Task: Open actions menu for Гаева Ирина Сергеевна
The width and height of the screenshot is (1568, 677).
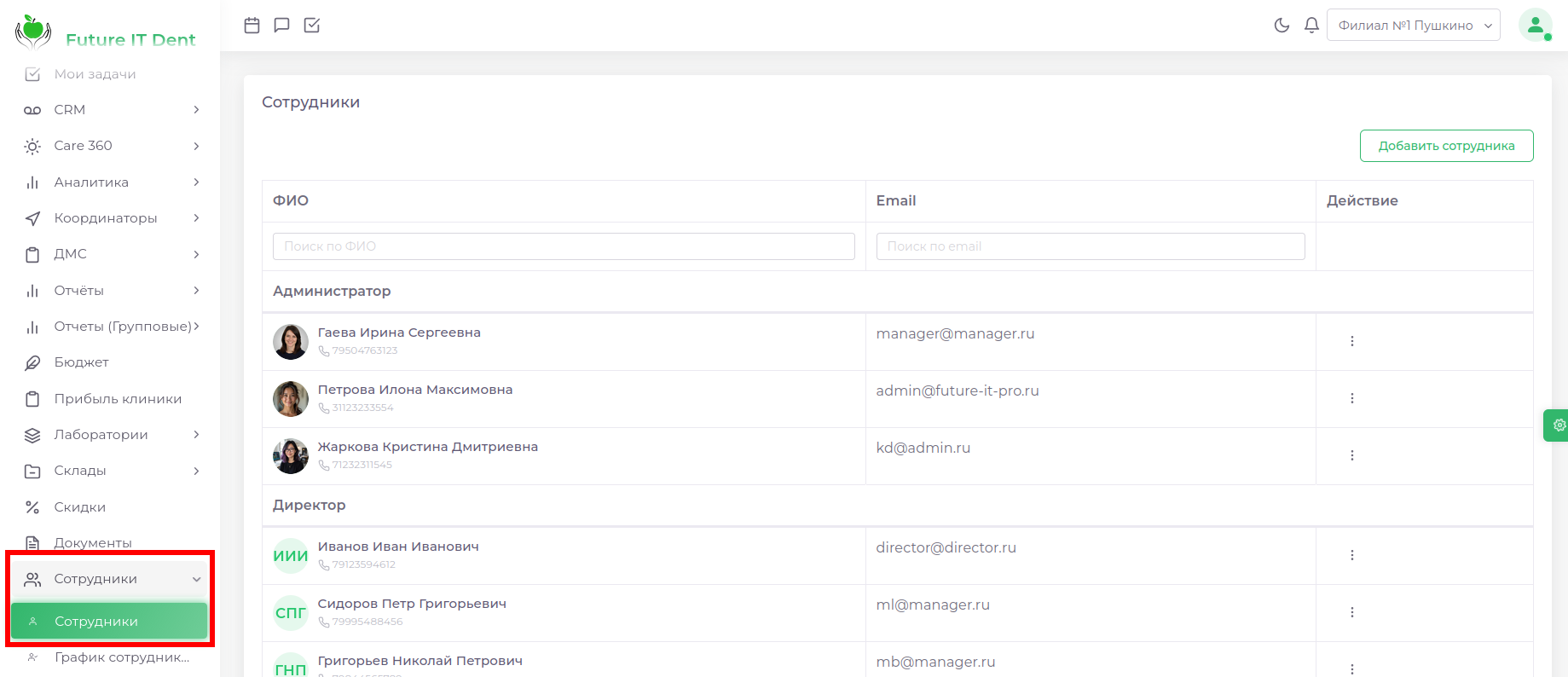Action: 1351,341
